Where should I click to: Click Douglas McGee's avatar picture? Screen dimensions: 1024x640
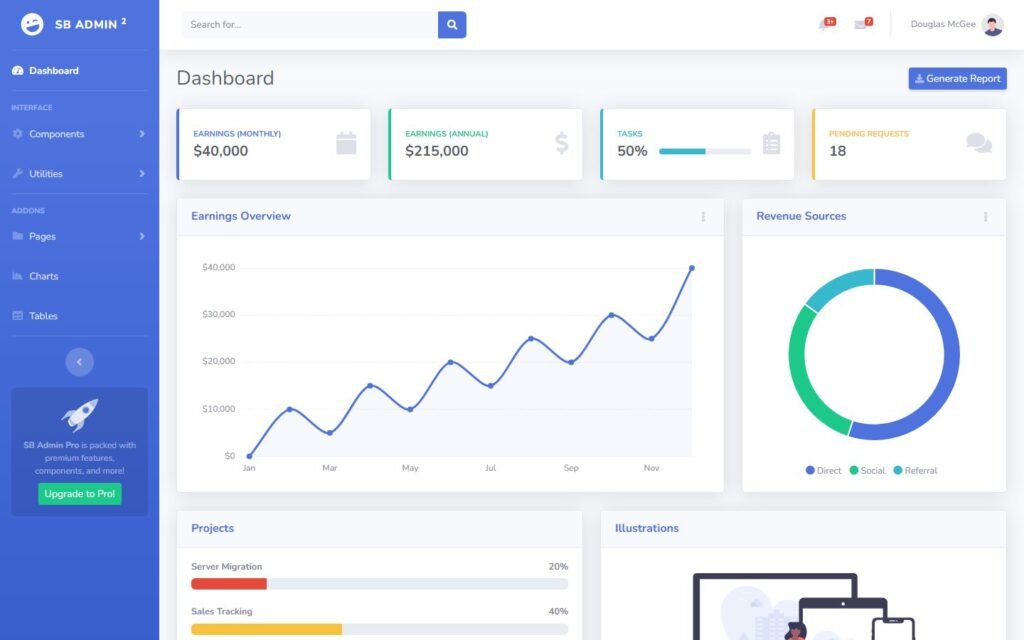[x=993, y=25]
